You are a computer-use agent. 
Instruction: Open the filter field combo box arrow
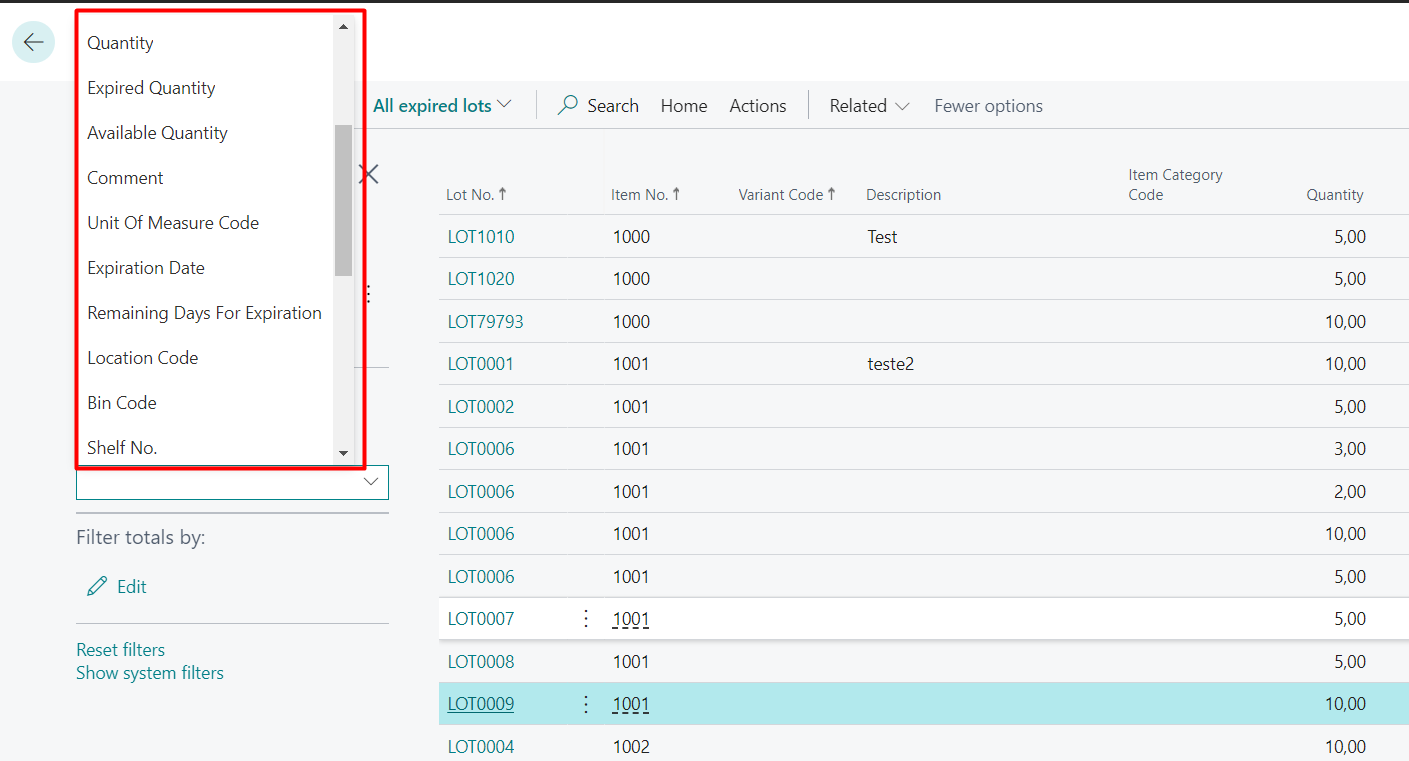pos(371,482)
